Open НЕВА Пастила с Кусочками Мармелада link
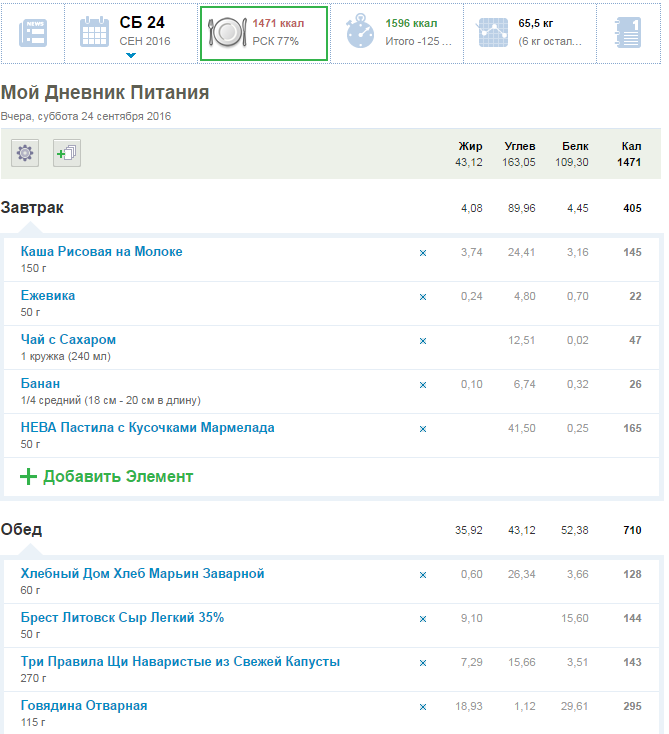The width and height of the screenshot is (669, 734). coord(147,428)
